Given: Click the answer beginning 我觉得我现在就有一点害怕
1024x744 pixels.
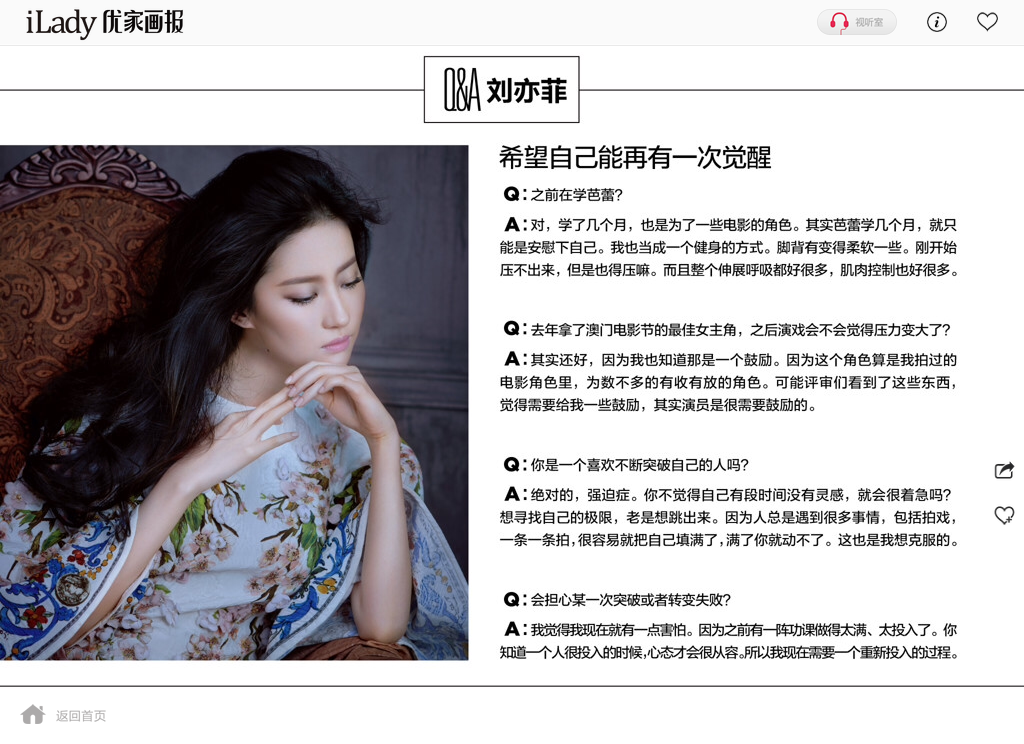Looking at the screenshot, I should [x=729, y=641].
